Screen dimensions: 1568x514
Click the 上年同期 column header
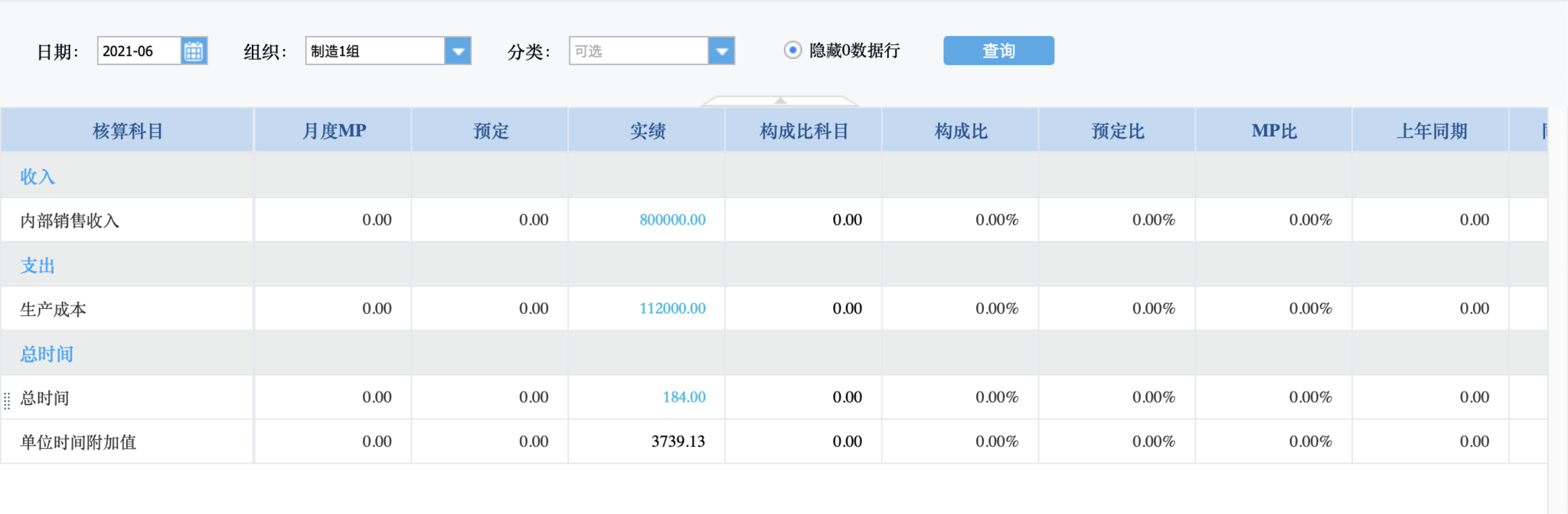pyautogui.click(x=1431, y=131)
